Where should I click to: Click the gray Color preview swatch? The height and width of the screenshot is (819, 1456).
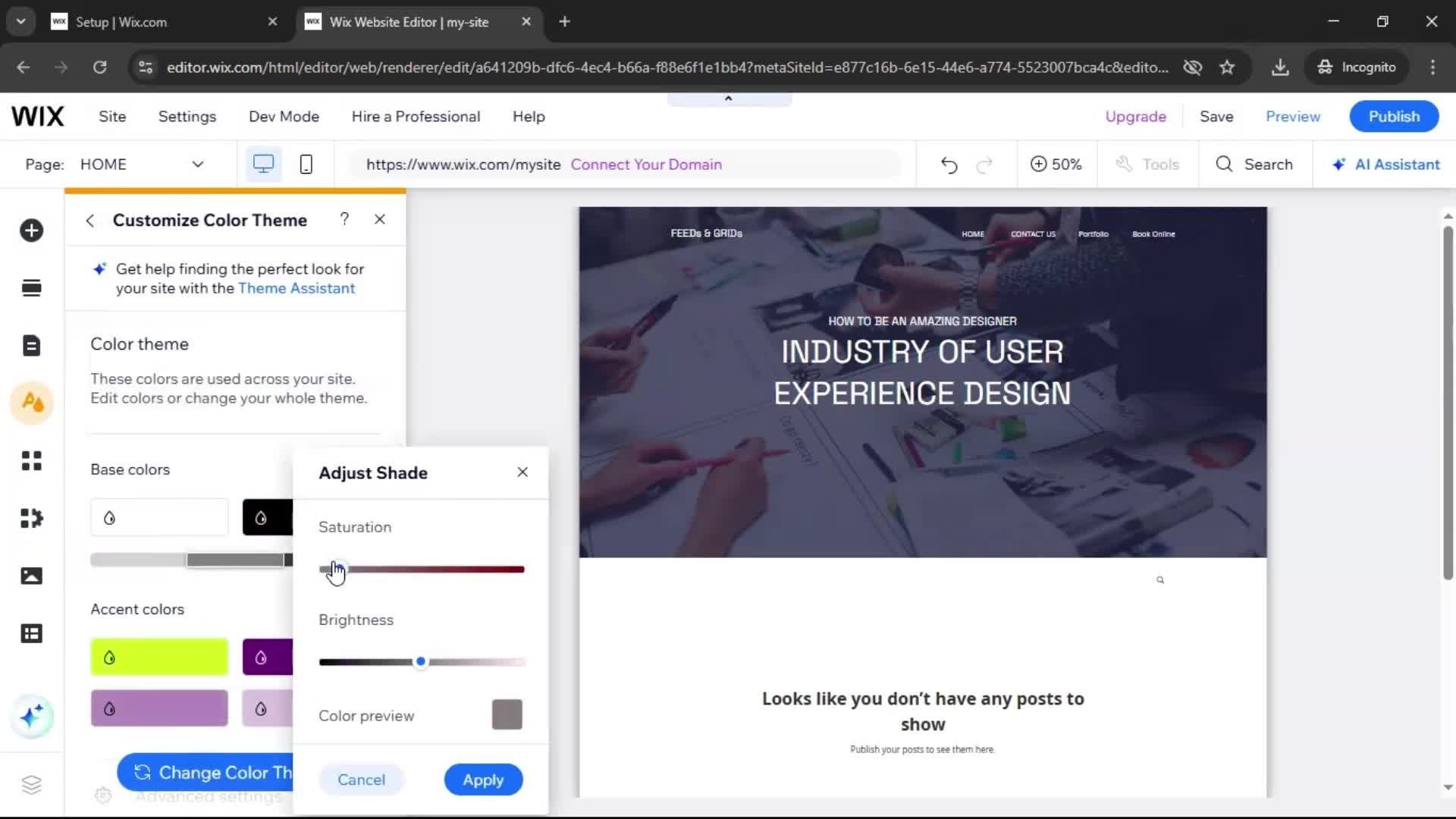507,714
